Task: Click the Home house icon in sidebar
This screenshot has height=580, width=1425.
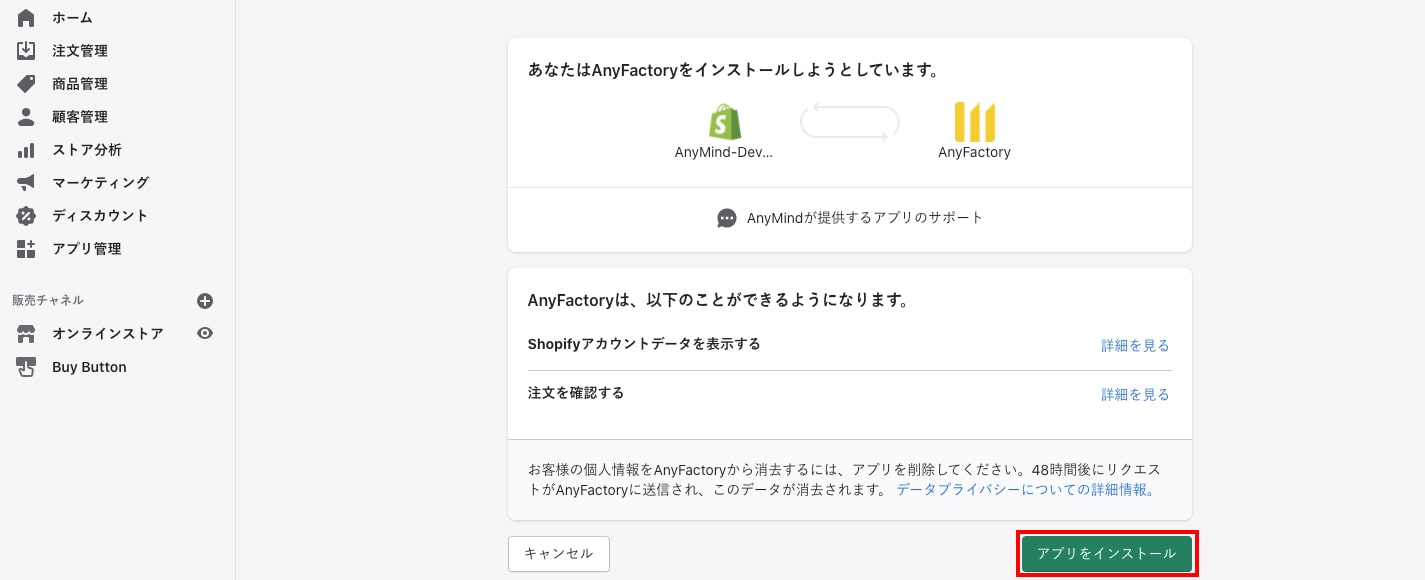Action: click(26, 18)
